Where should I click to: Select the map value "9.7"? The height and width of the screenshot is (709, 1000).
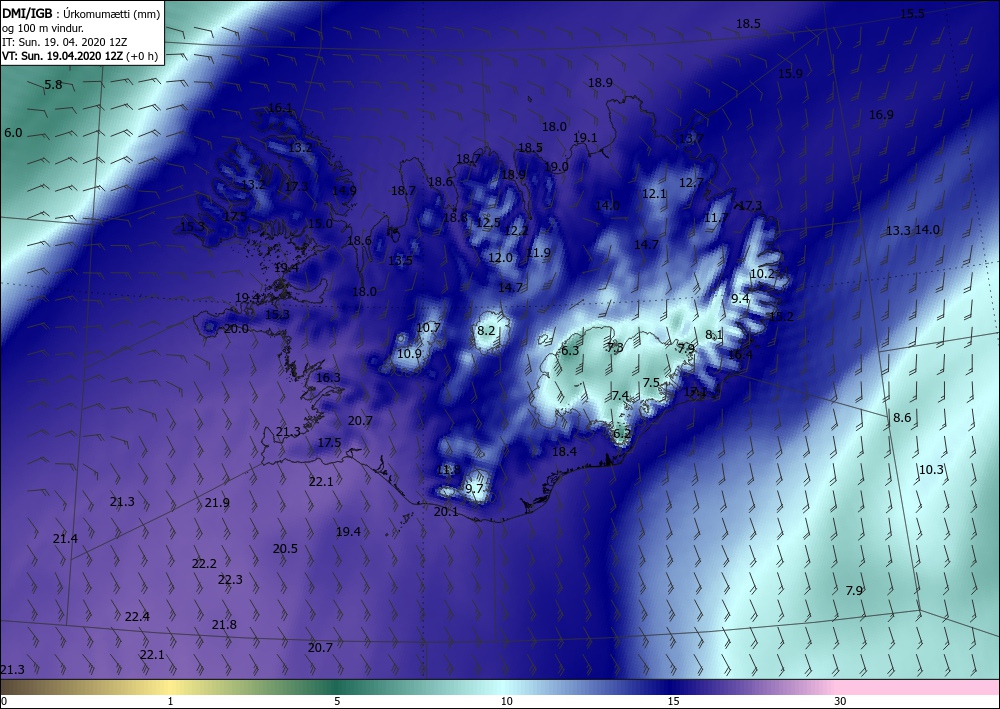(474, 488)
